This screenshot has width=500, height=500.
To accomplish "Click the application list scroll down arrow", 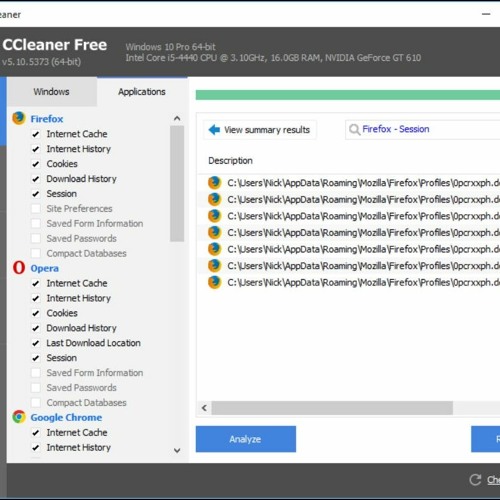I will click(177, 451).
